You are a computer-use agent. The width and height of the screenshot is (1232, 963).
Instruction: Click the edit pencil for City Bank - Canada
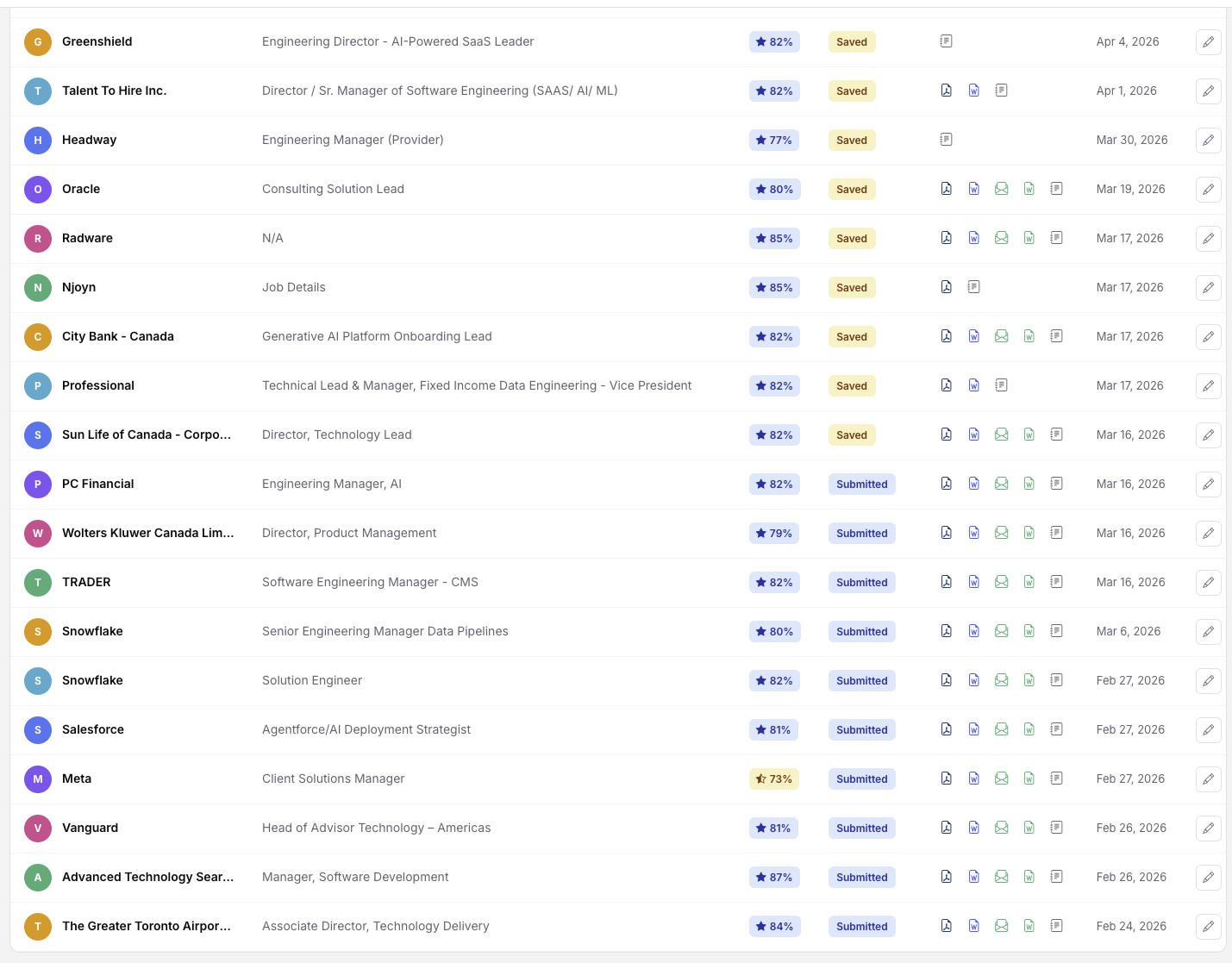[x=1208, y=336]
